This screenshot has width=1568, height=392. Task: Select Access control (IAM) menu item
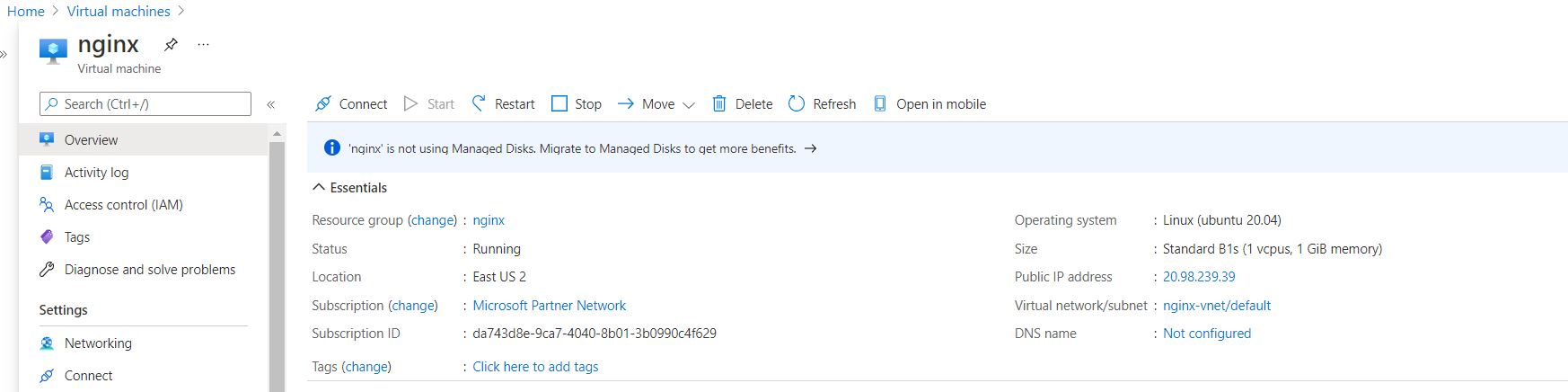coord(123,205)
